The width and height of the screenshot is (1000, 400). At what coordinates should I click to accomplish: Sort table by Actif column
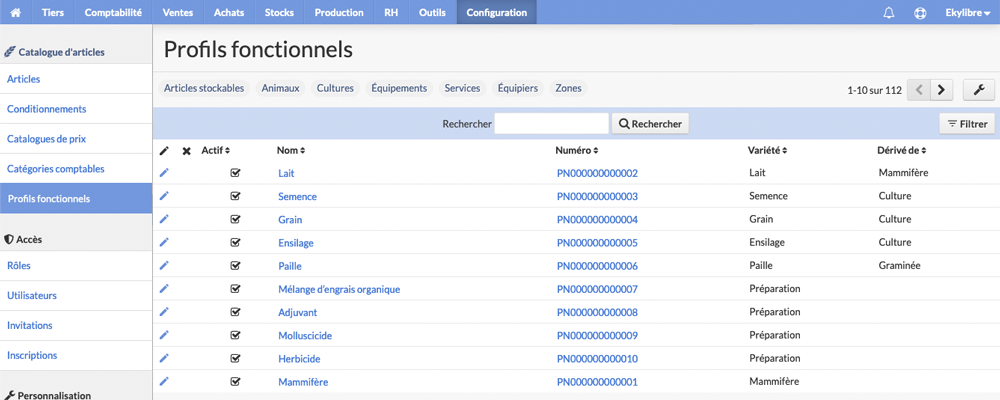[216, 151]
